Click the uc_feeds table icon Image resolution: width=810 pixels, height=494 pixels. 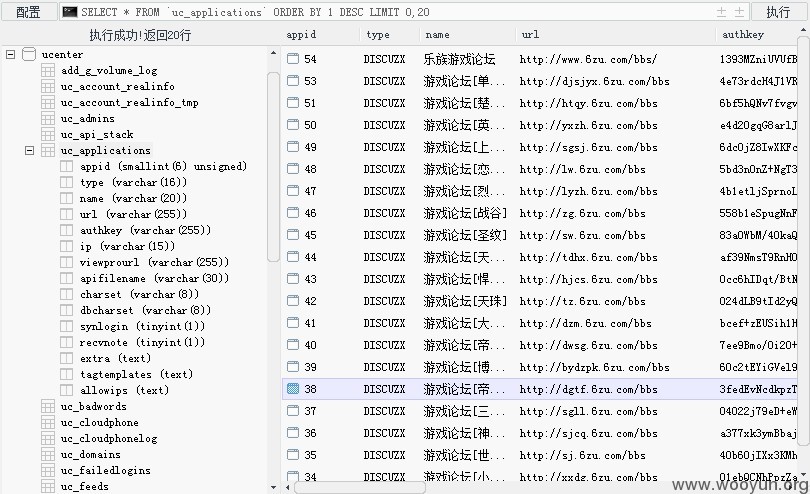(48, 486)
